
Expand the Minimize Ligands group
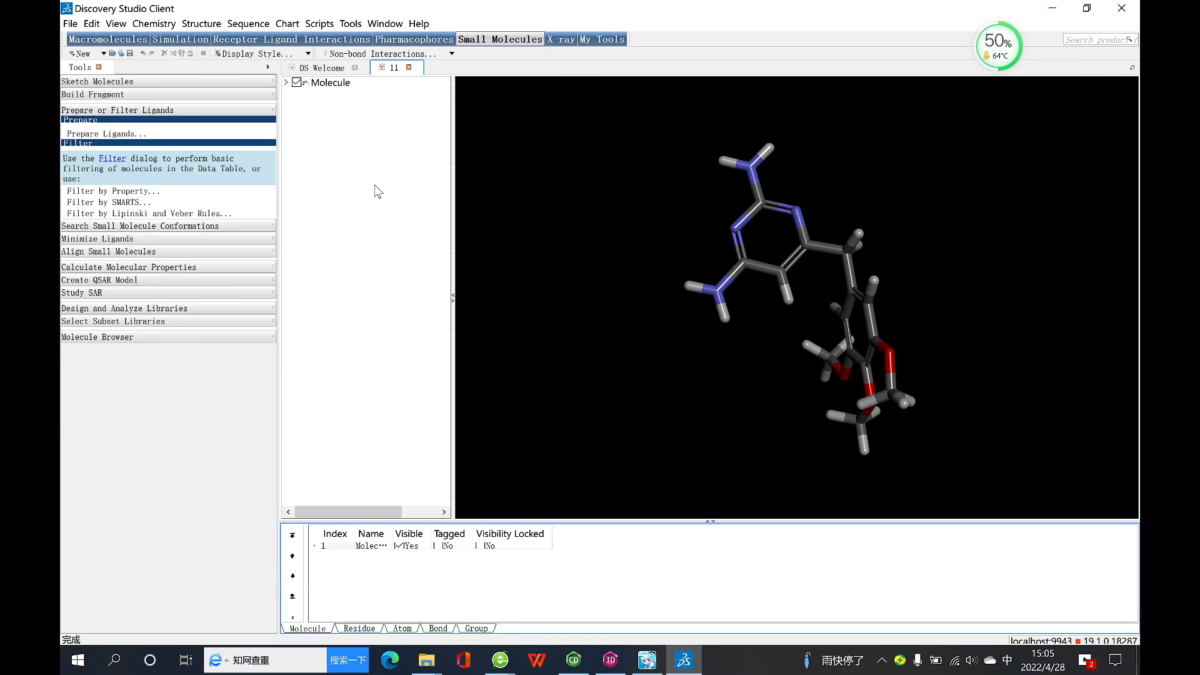(x=168, y=239)
